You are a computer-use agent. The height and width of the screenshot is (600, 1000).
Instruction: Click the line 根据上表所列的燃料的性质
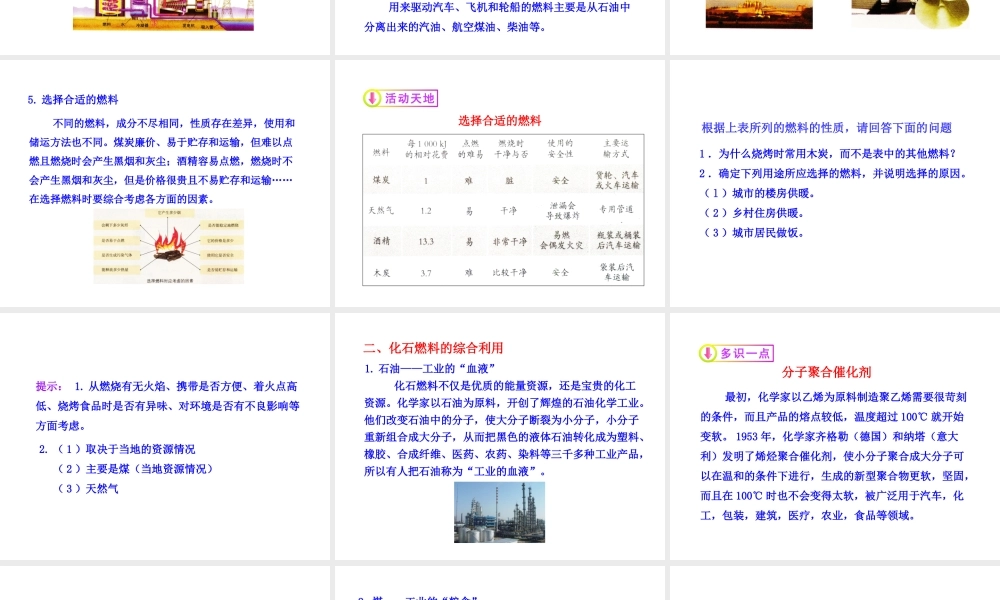coord(827,128)
